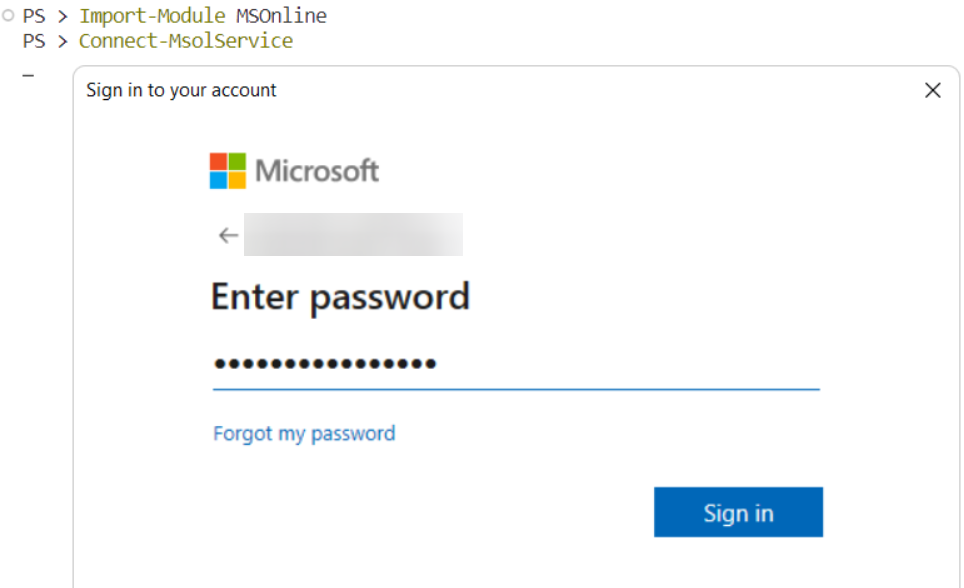The image size is (964, 588).
Task: Click the chevron before Connect-MsolService
Action: (63, 41)
